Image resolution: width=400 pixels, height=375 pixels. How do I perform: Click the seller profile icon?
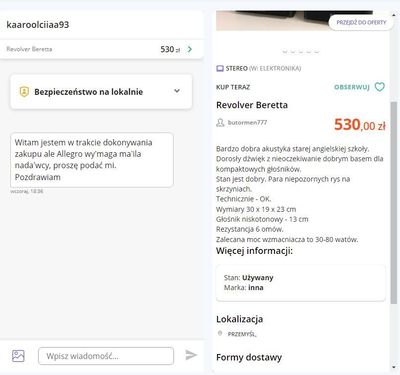click(x=220, y=123)
